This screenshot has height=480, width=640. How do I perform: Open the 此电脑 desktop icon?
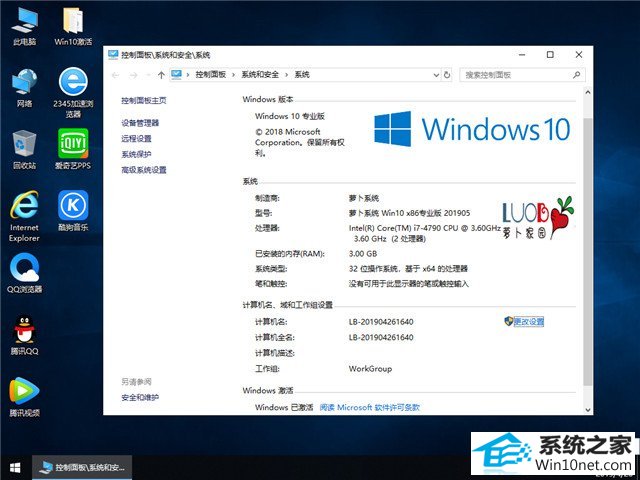(24, 26)
